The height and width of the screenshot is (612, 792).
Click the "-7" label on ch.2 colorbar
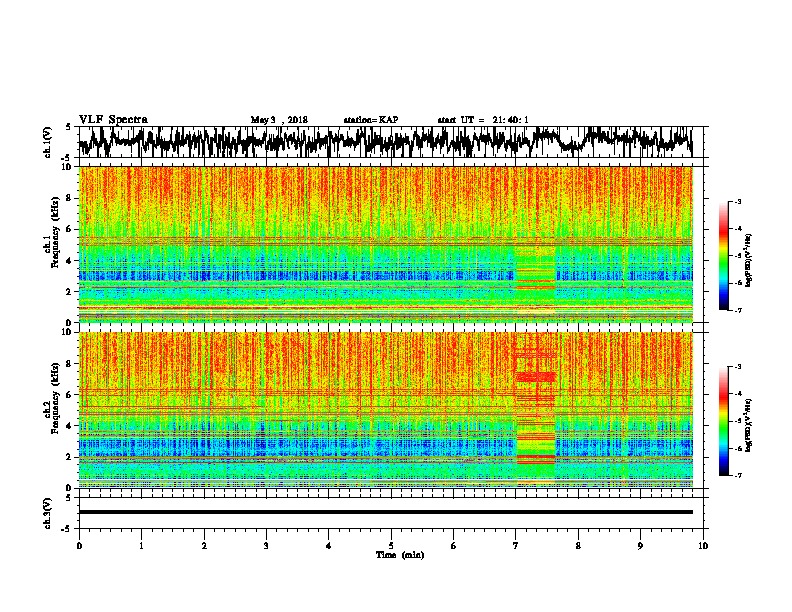click(x=737, y=475)
